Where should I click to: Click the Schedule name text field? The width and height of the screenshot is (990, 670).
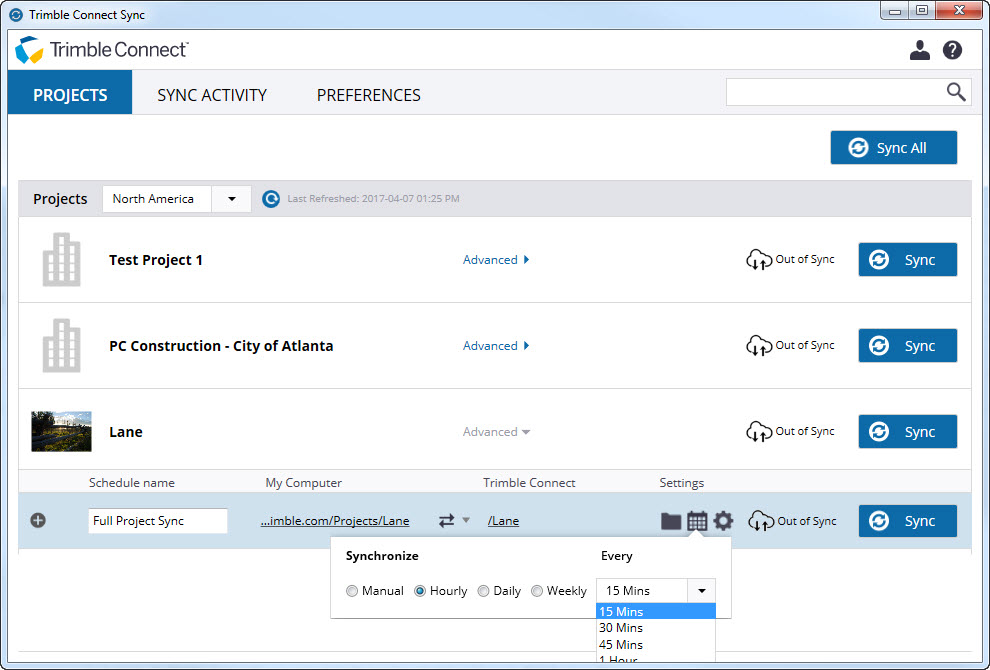[x=157, y=521]
